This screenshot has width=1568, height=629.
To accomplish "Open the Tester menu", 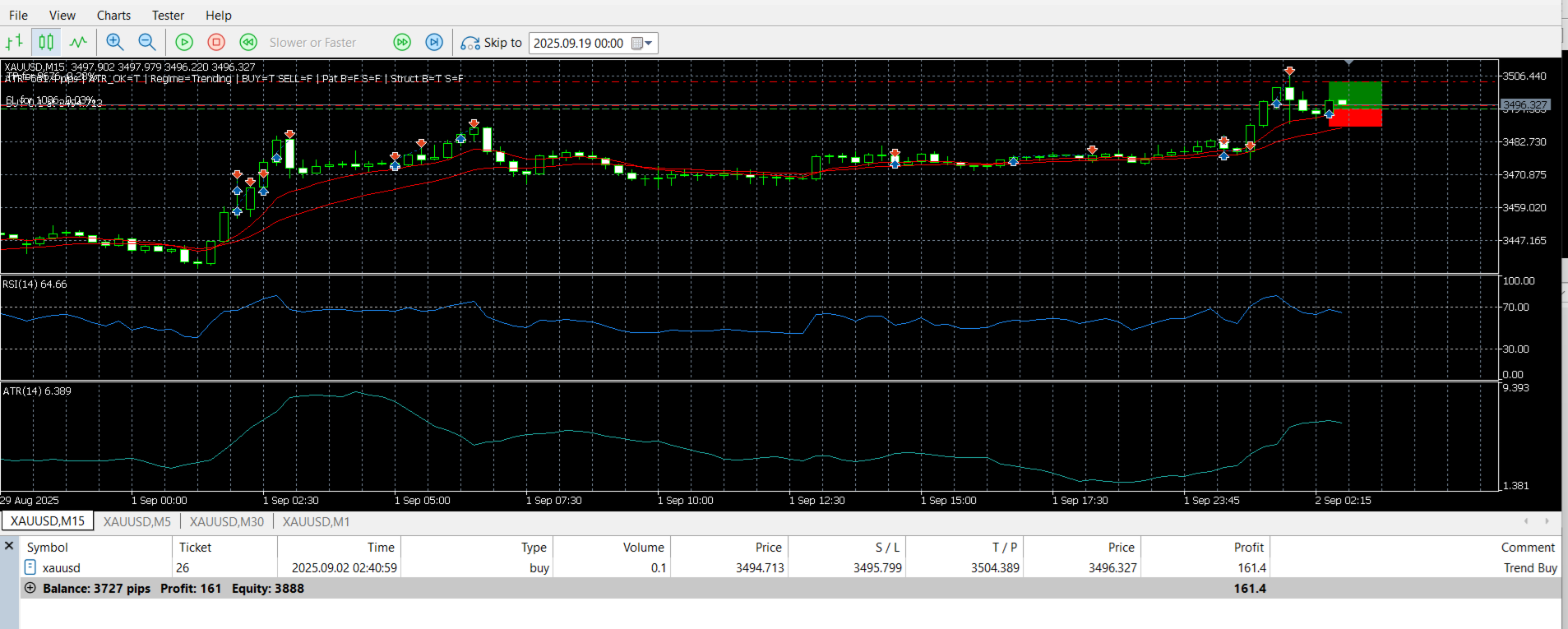I will pos(168,15).
